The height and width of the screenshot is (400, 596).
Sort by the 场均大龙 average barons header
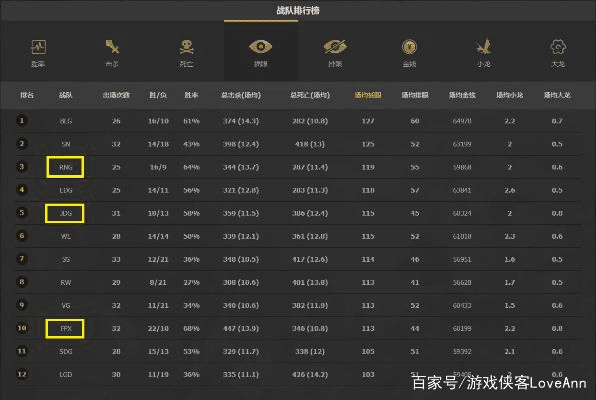click(557, 95)
